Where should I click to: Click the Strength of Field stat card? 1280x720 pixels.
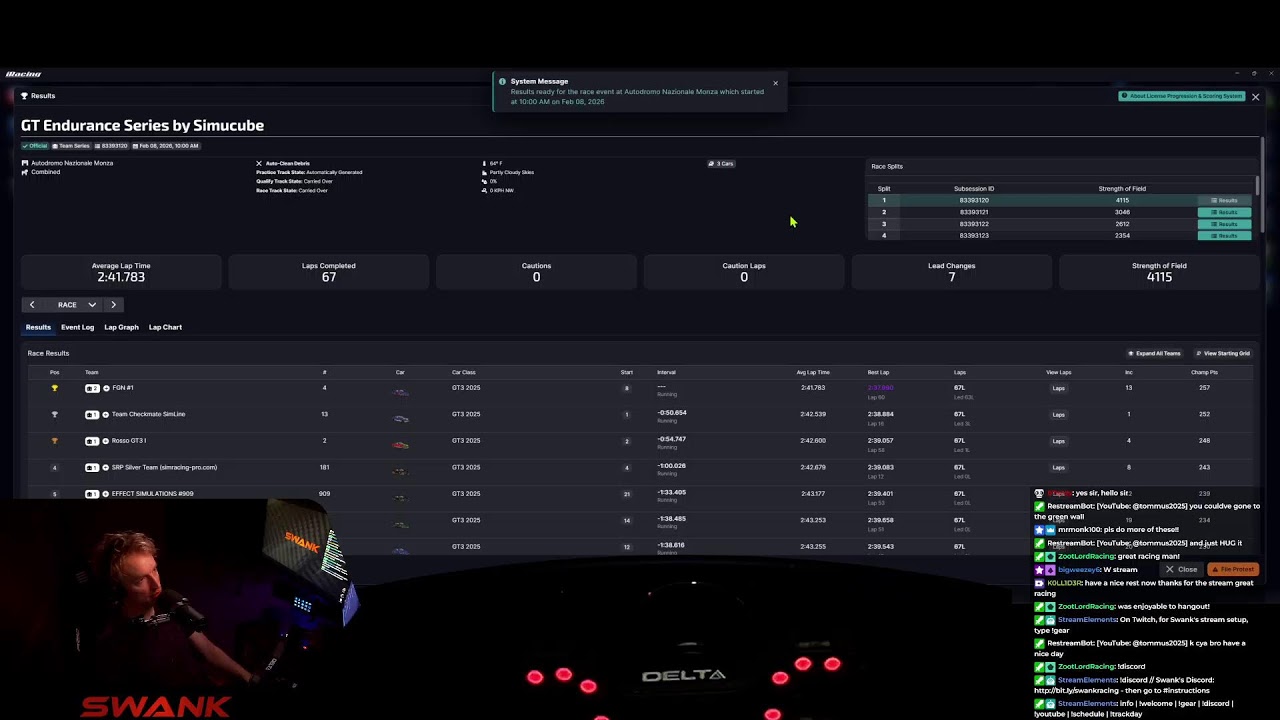click(x=1159, y=272)
